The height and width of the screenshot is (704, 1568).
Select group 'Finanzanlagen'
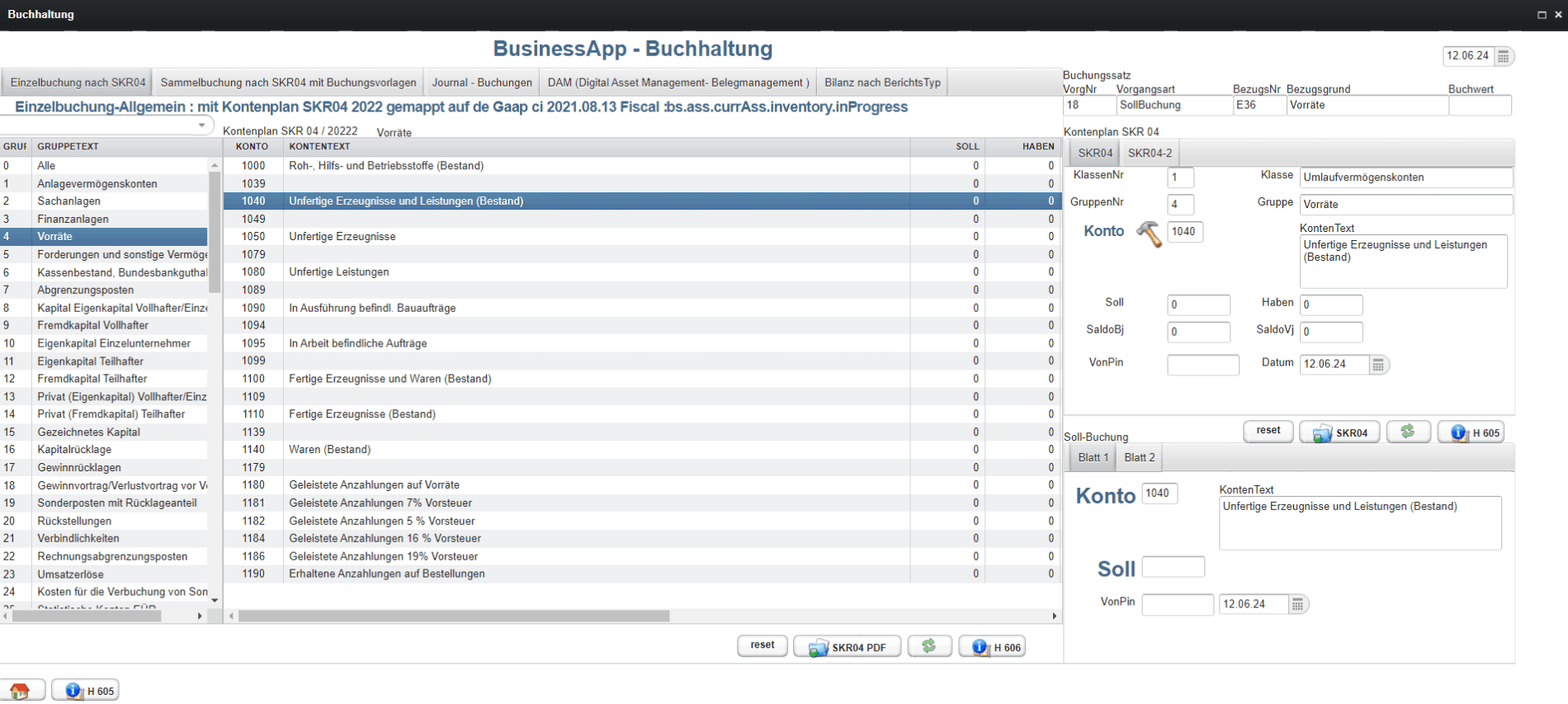click(x=104, y=220)
